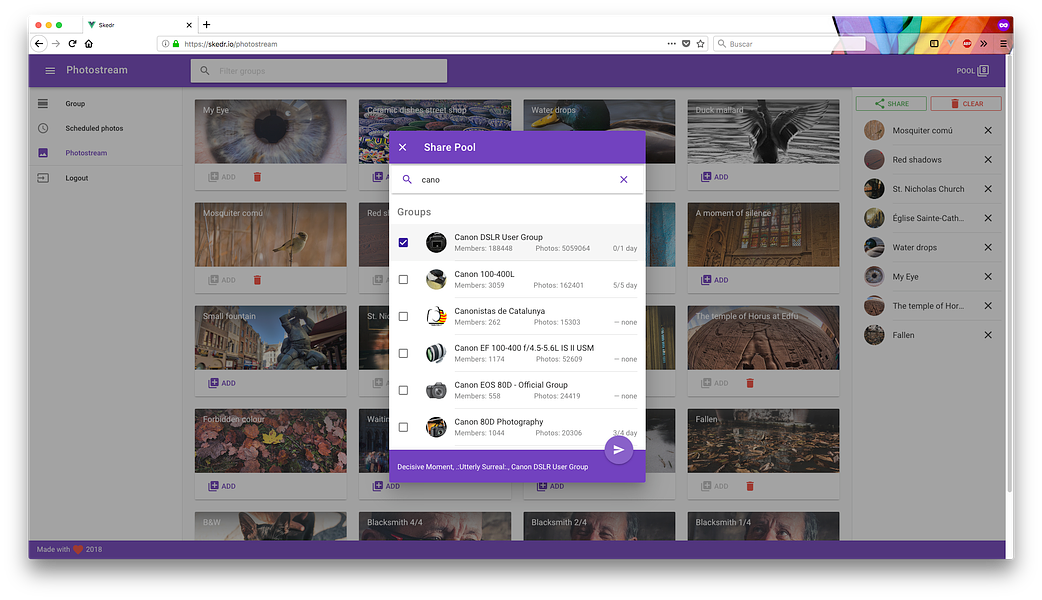Open the Blacksmith 1/4 photo thumbnail
The width and height of the screenshot is (1042, 600).
pos(764,526)
